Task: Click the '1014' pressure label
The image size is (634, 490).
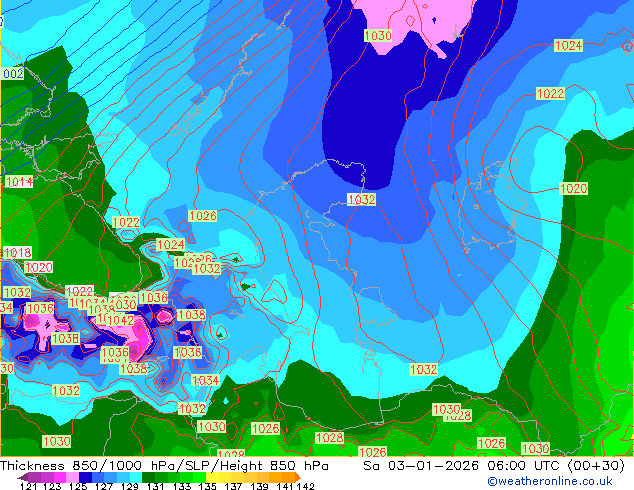Action: tap(19, 182)
